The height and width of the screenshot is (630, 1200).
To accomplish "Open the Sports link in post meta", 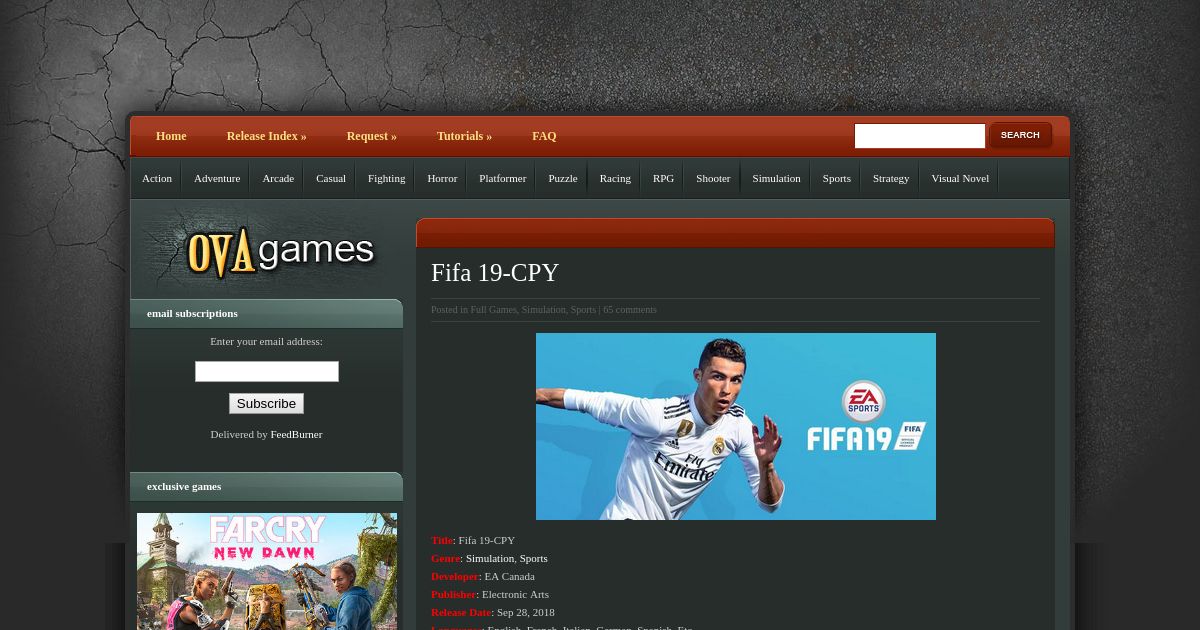I will click(583, 310).
